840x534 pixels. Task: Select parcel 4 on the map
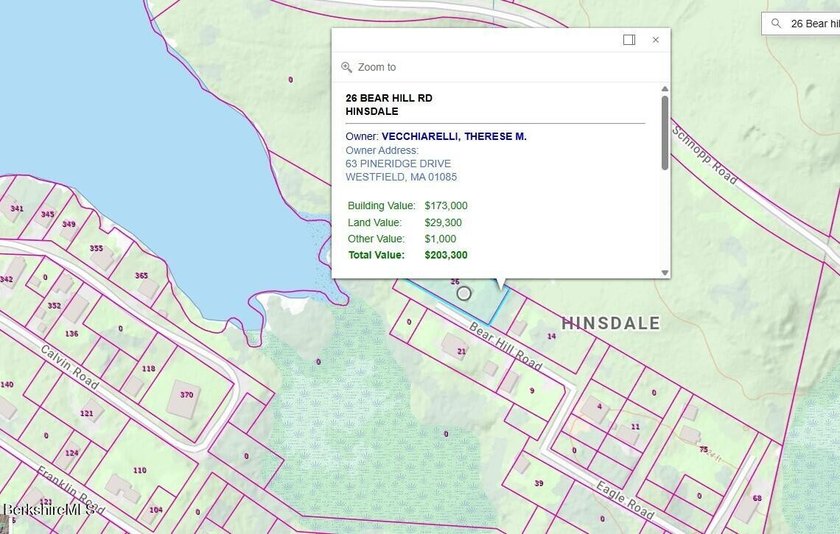click(599, 406)
